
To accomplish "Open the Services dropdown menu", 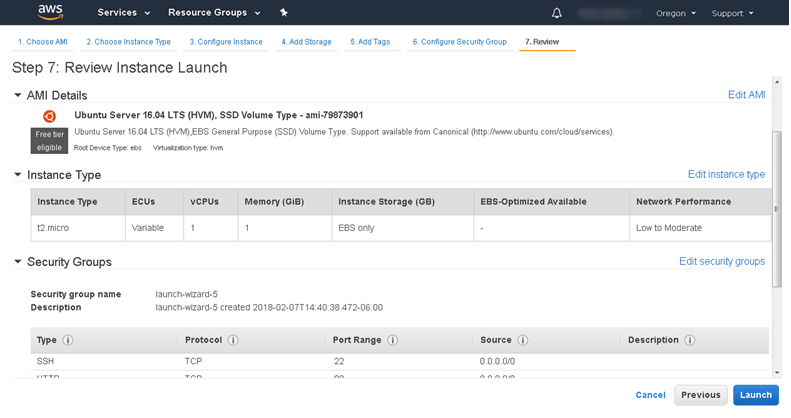I will [124, 13].
